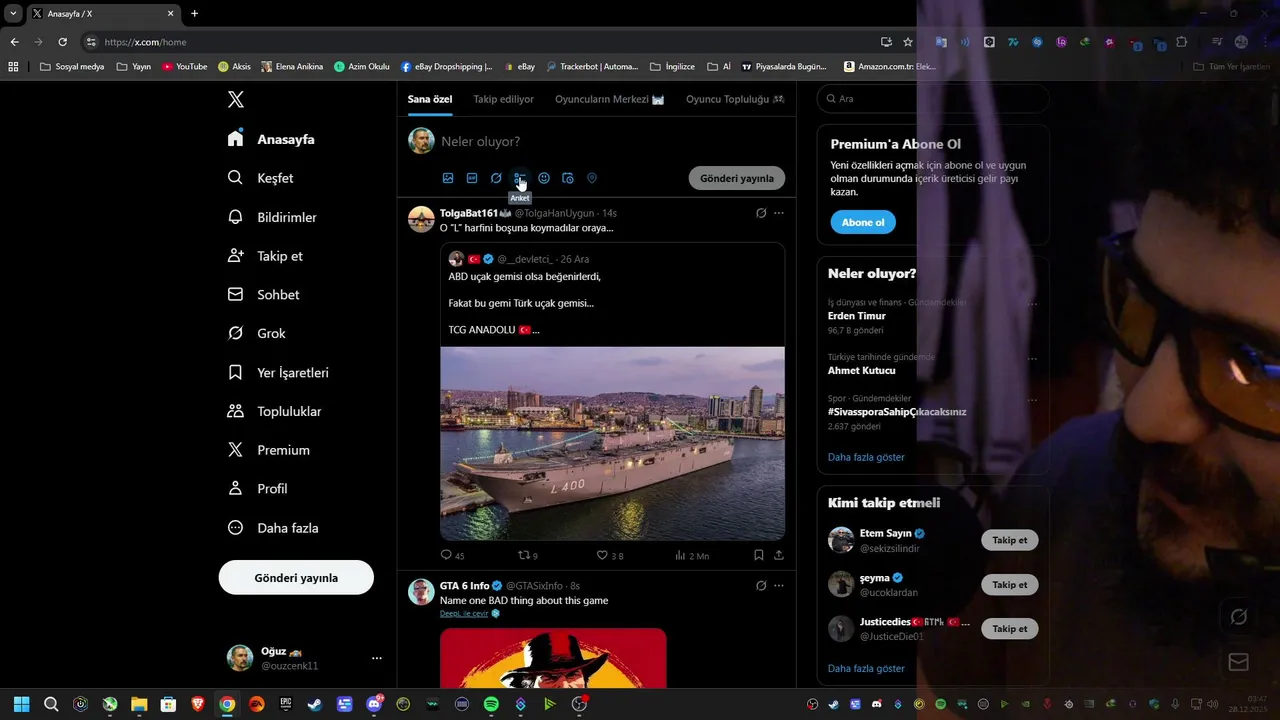Open Brave browser from taskbar

198,704
